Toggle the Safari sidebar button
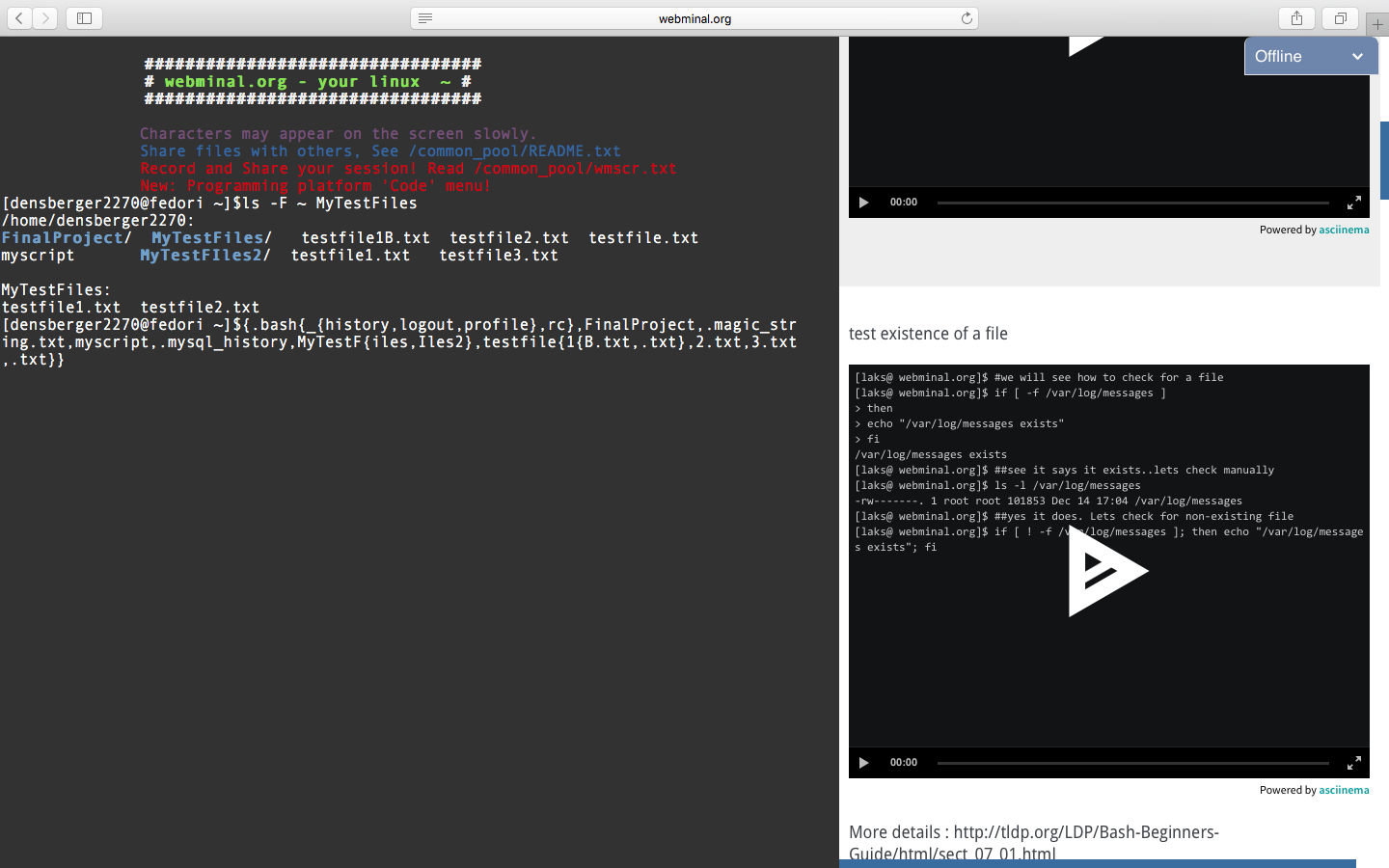The image size is (1389, 868). coord(84,18)
